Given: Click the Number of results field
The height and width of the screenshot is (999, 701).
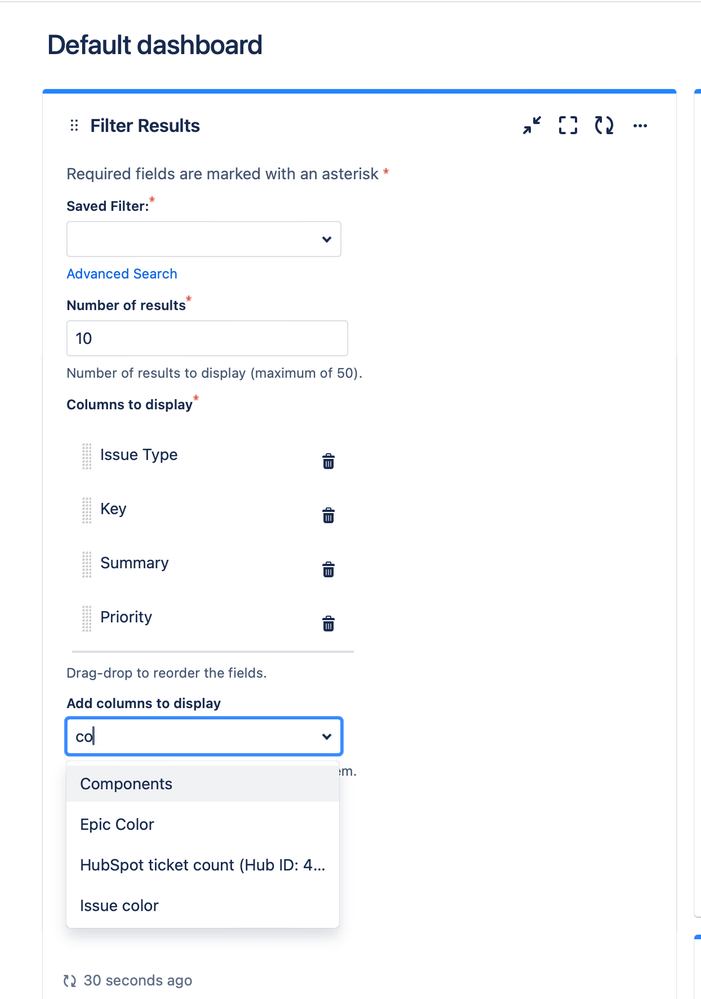Looking at the screenshot, I should click(207, 338).
